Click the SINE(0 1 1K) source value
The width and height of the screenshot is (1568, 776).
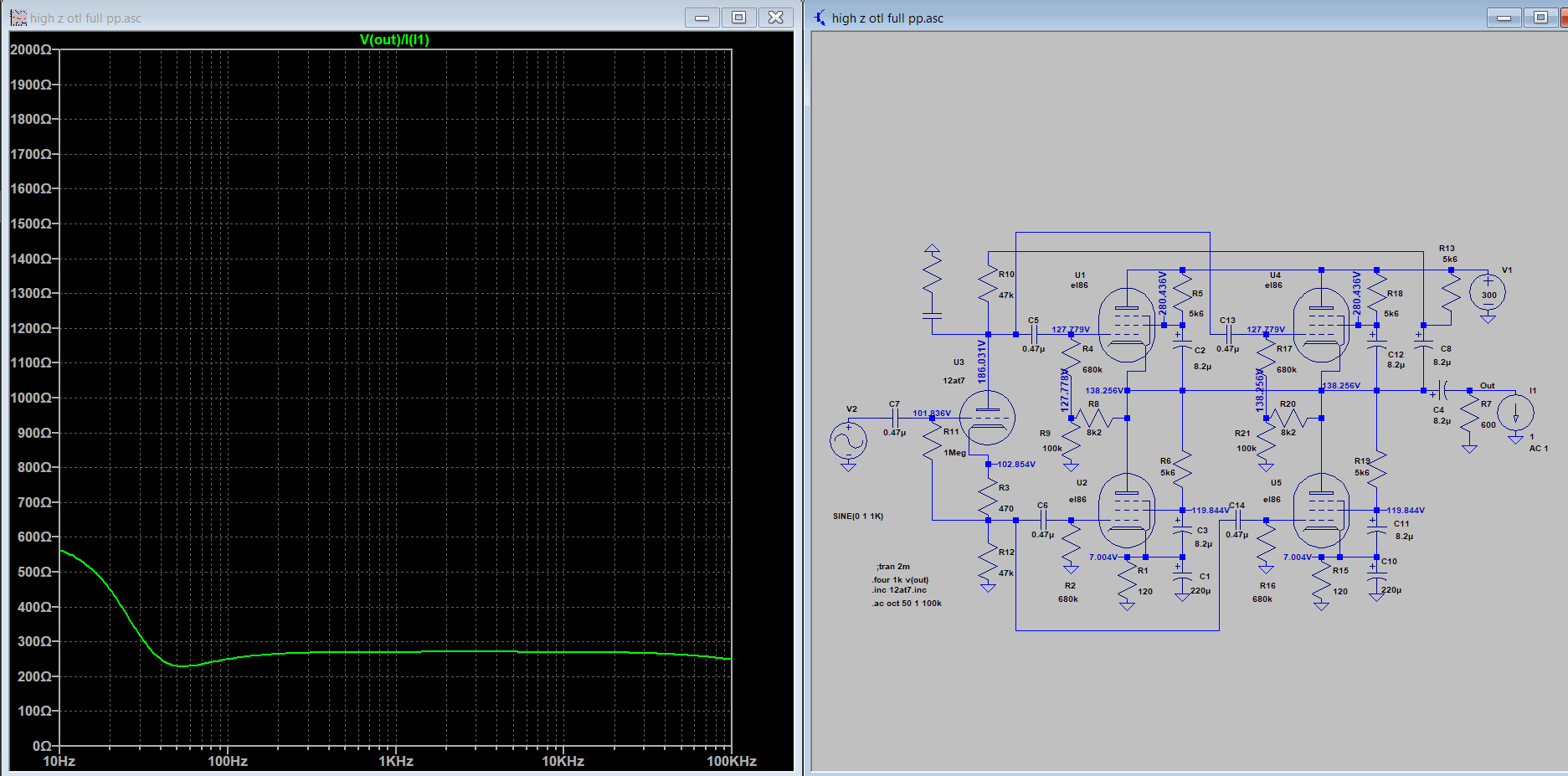pos(858,516)
